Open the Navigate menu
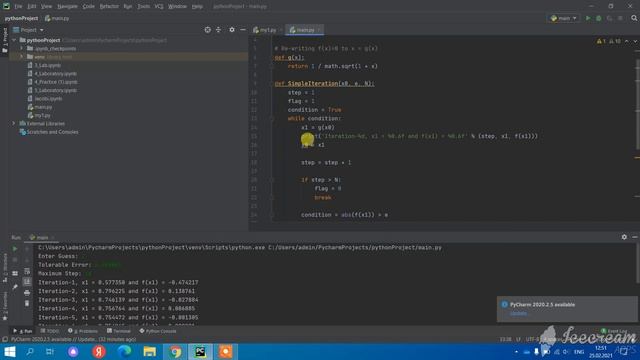Image resolution: width=640 pixels, height=360 pixels. point(67,7)
